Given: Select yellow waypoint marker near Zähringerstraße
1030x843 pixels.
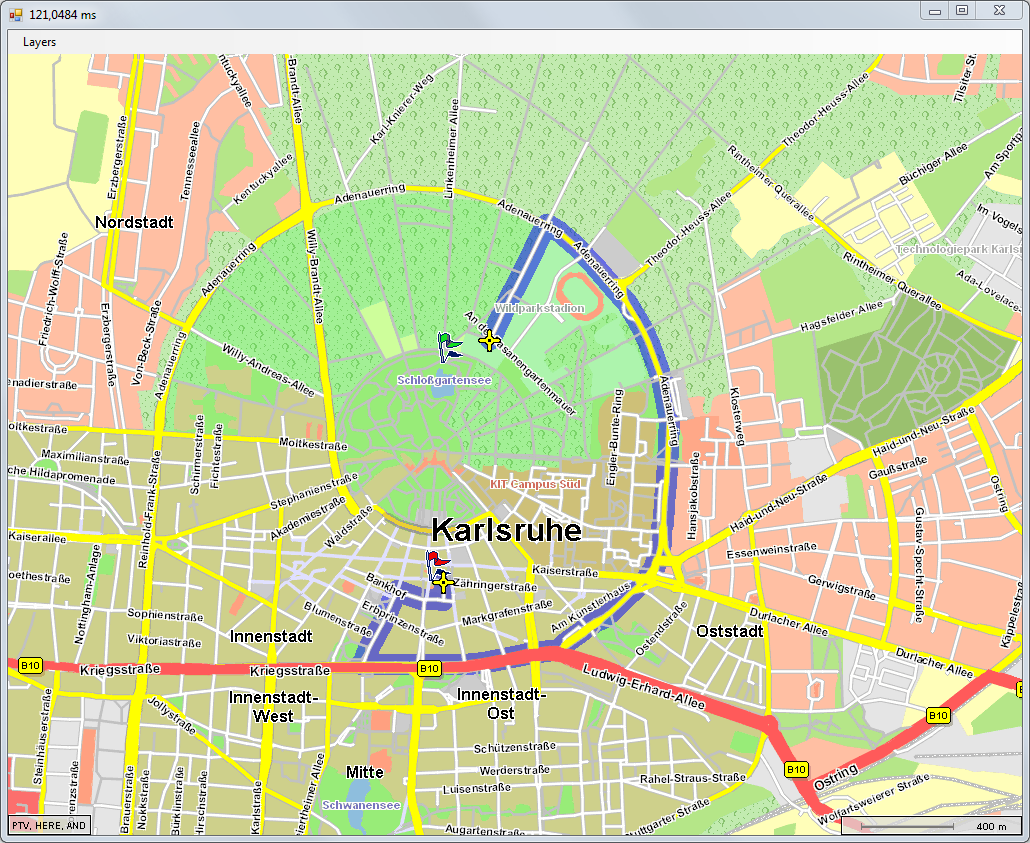Looking at the screenshot, I should pyautogui.click(x=444, y=582).
